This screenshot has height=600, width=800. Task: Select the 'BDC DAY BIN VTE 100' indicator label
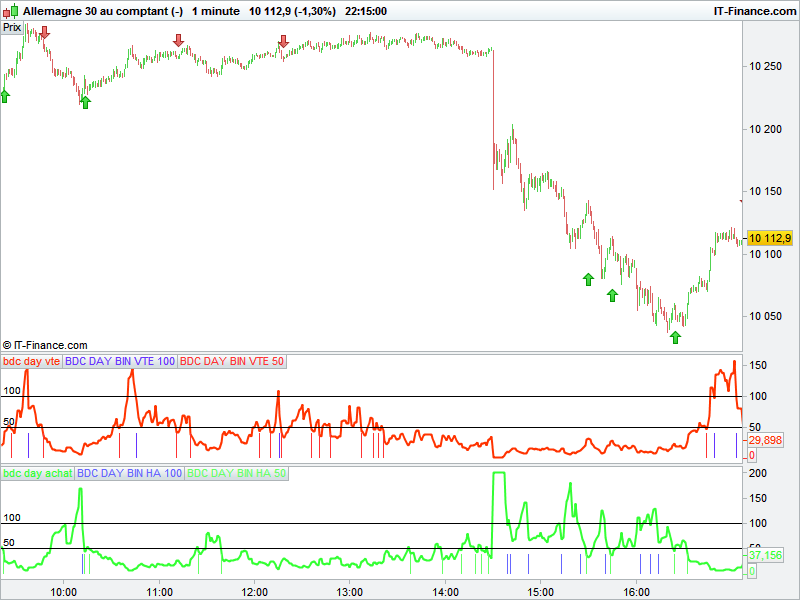tap(120, 361)
